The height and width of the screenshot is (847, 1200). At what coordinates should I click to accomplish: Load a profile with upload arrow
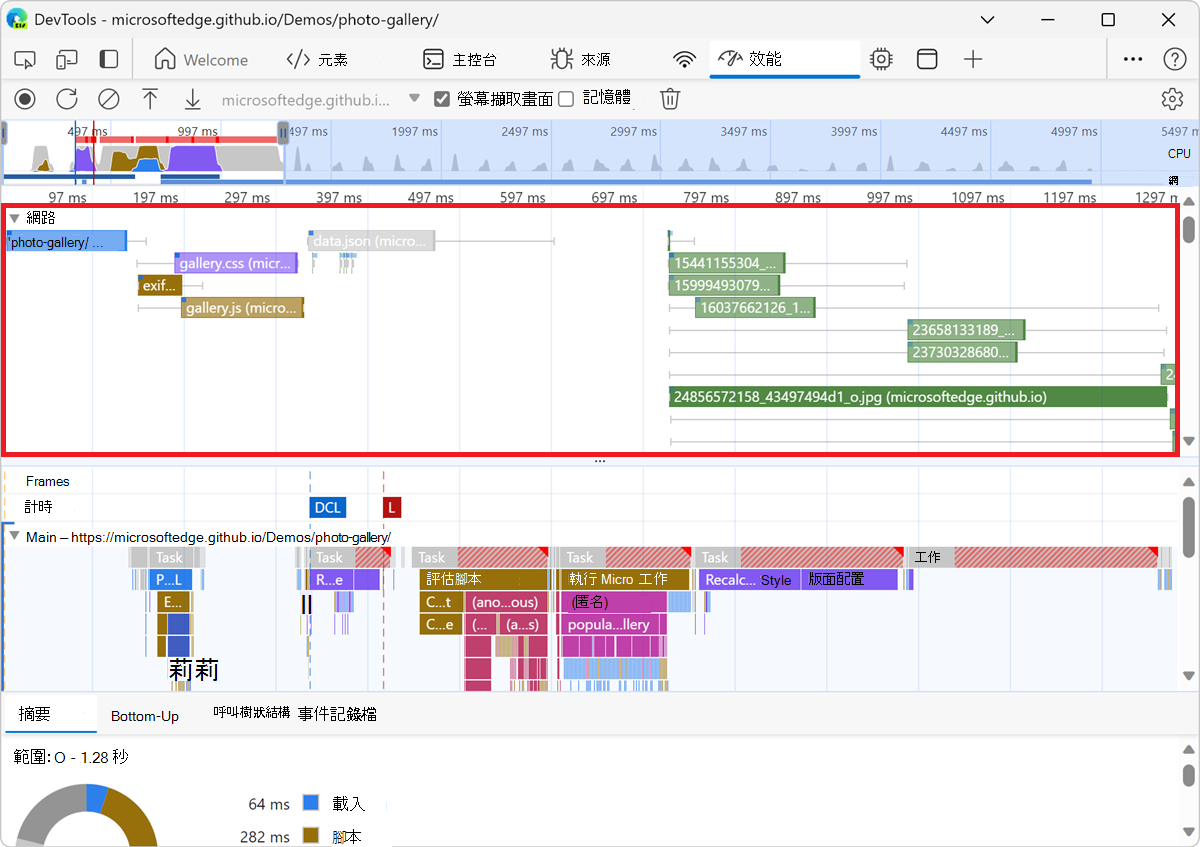pyautogui.click(x=150, y=98)
